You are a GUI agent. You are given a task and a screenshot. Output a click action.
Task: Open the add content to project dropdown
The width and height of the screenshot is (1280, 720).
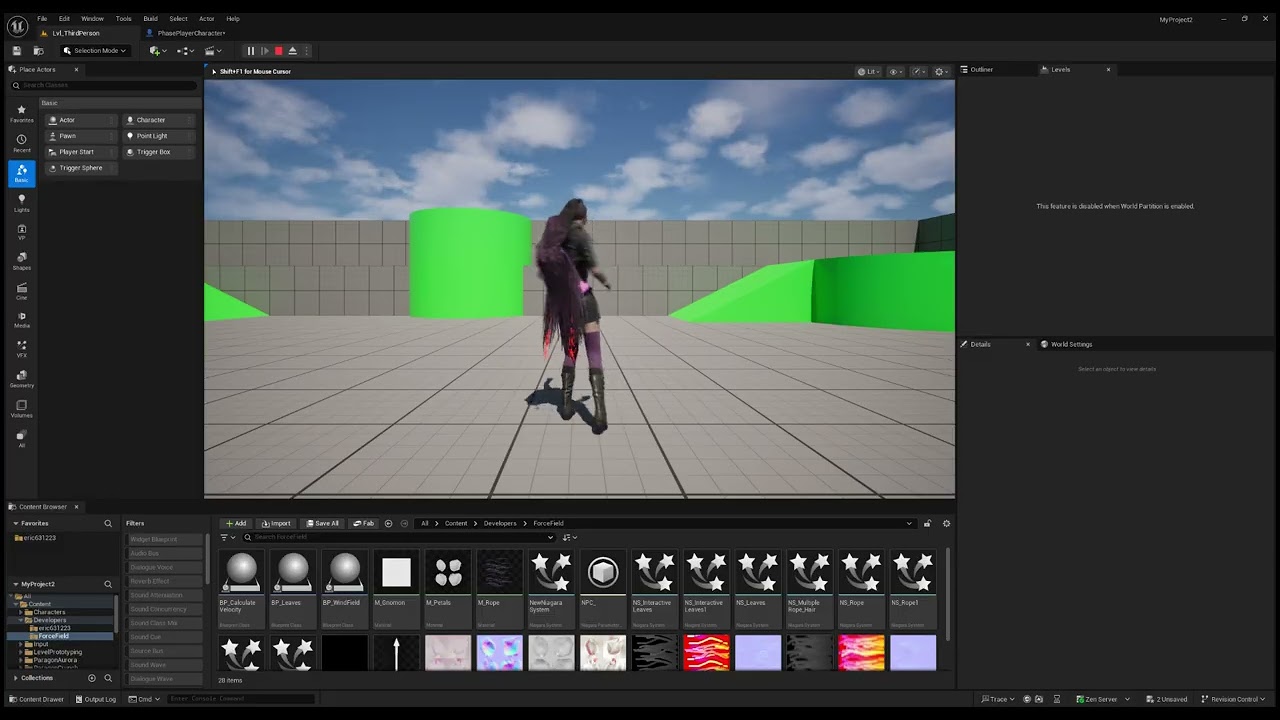157,51
